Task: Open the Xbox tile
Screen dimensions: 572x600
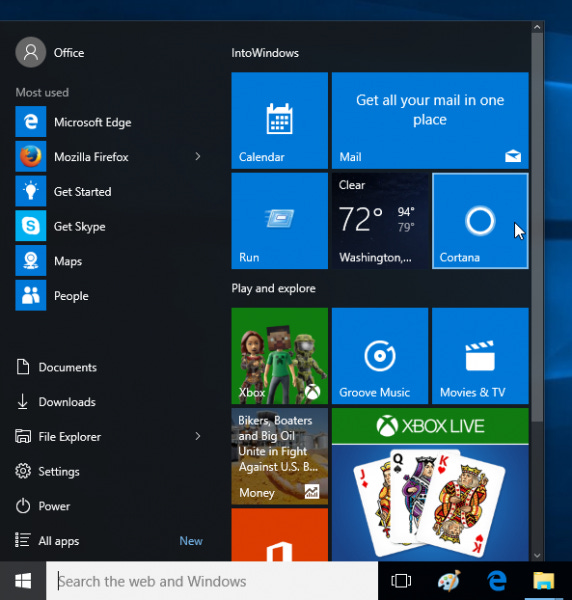Action: pos(279,356)
